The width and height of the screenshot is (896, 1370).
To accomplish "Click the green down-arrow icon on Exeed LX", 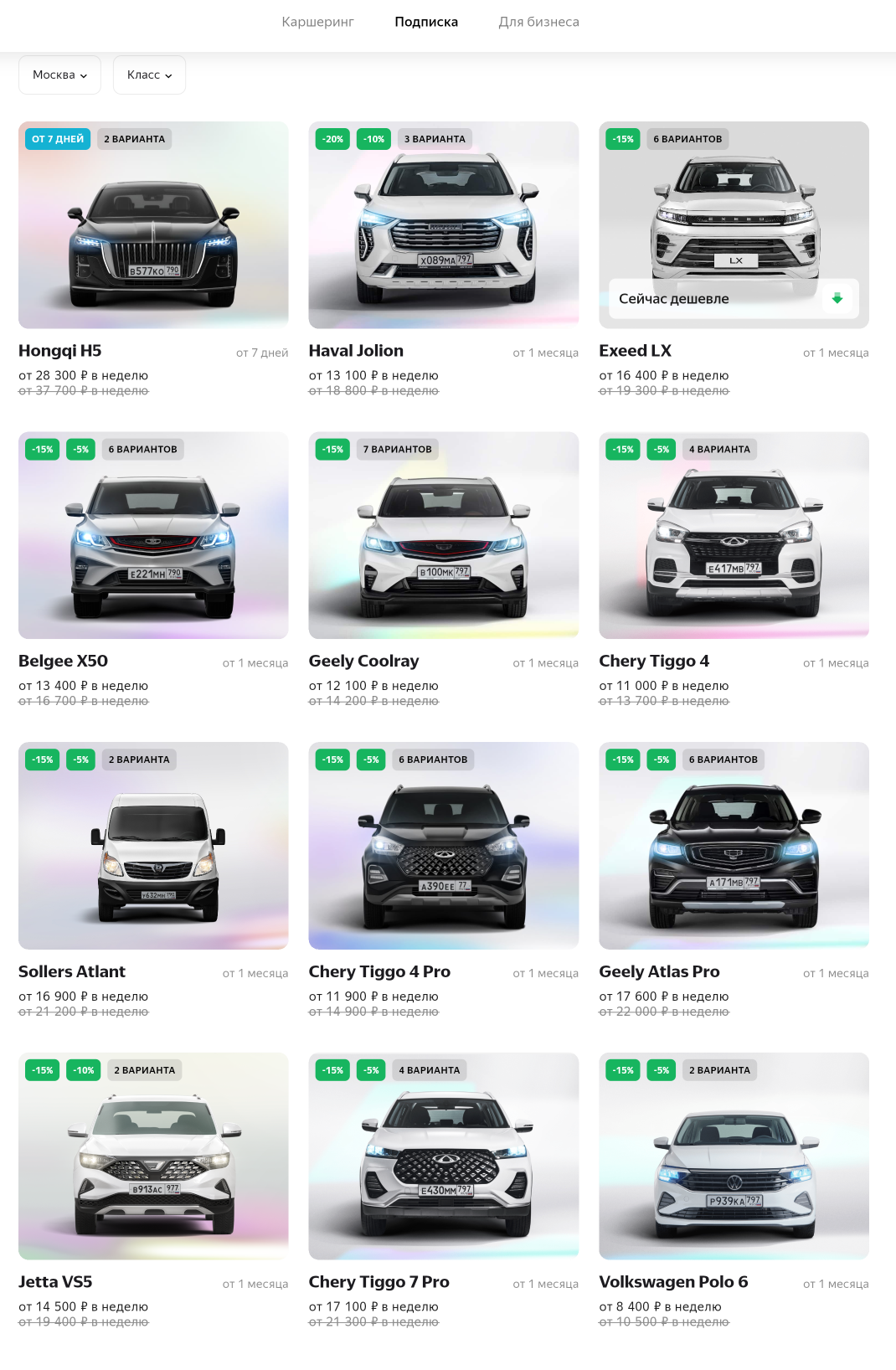I will tap(837, 298).
